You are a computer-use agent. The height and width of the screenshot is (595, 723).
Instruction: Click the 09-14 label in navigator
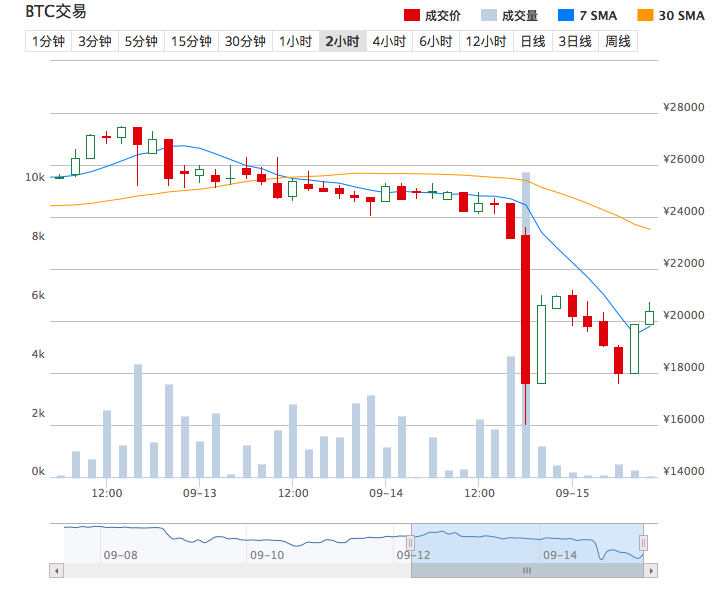560,555
